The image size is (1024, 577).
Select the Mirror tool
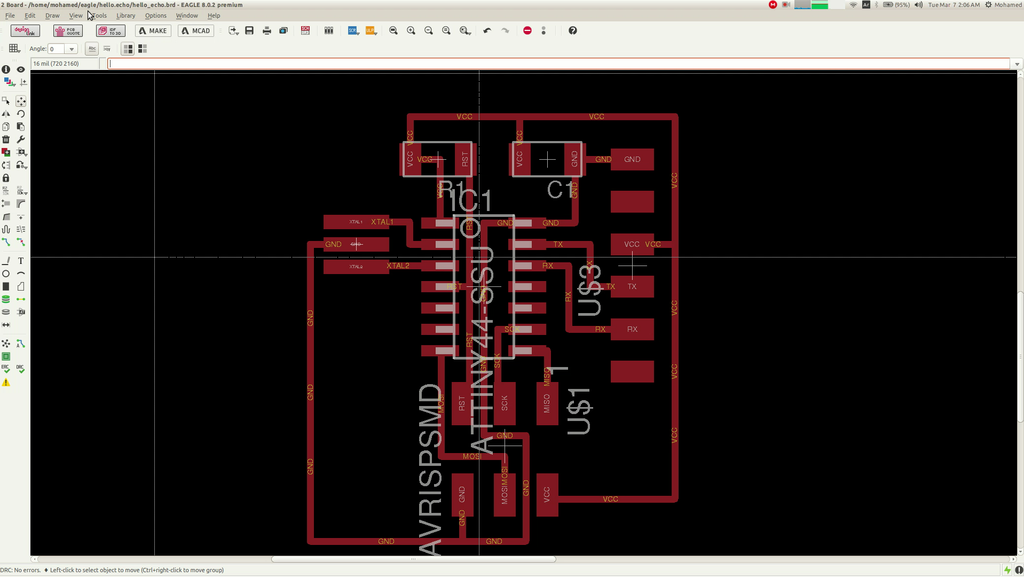pyautogui.click(x=6, y=114)
